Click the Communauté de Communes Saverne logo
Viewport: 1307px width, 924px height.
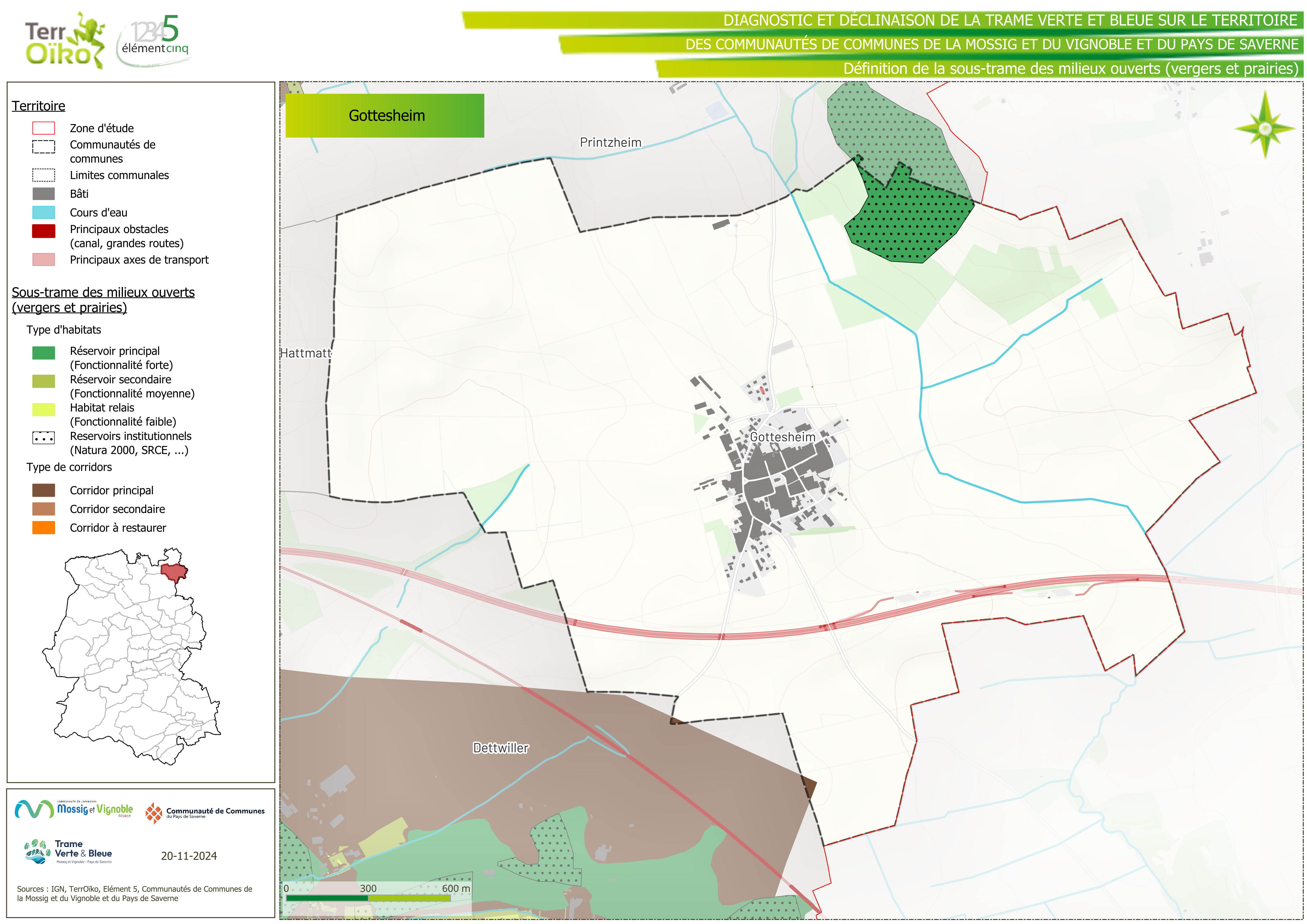point(205,812)
